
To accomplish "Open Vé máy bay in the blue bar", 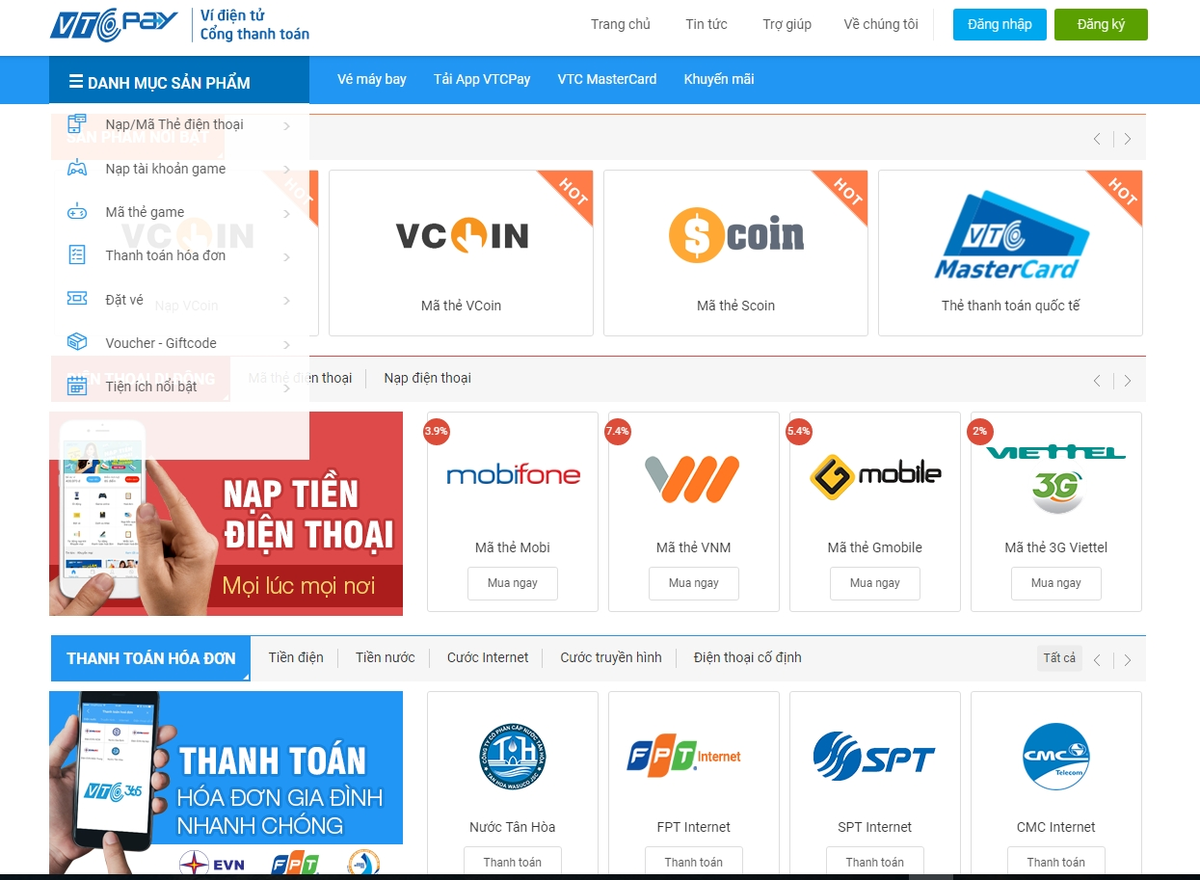I will point(372,79).
